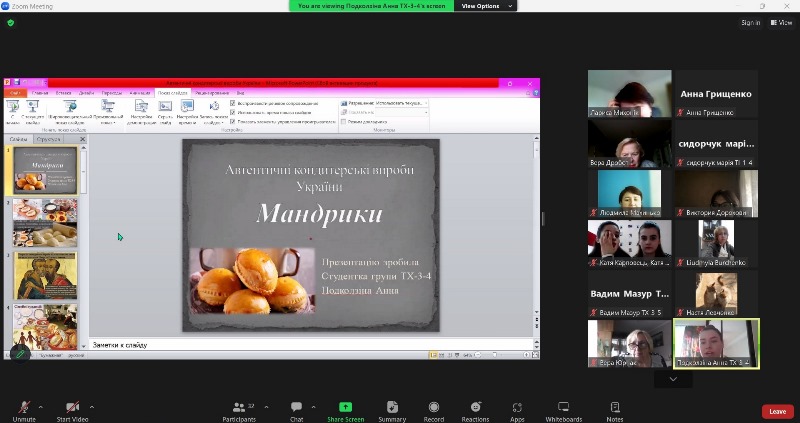This screenshot has height=423, width=800.
Task: Expand the arrow next to Participants
Action: pos(266,407)
